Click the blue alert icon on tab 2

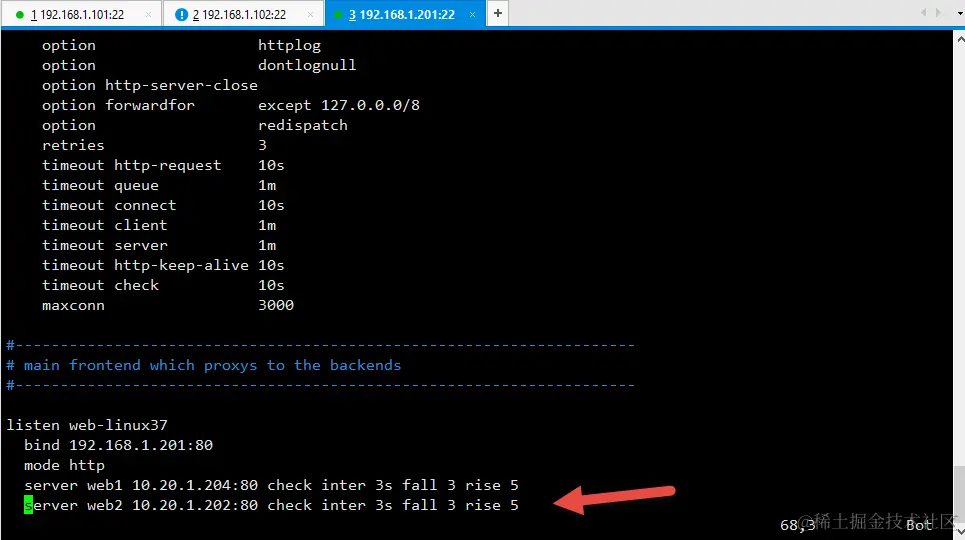[181, 15]
